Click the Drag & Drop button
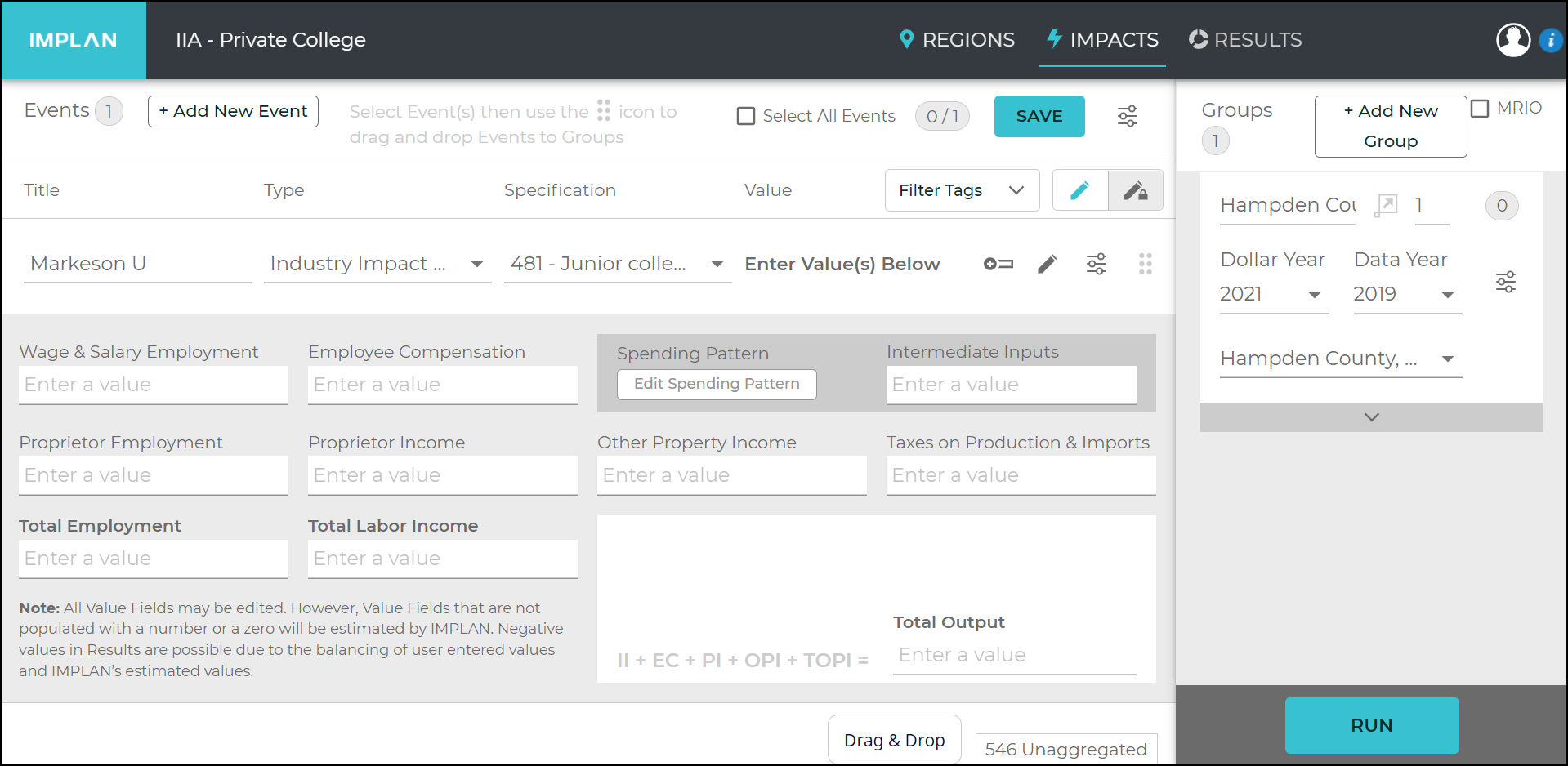 click(894, 740)
